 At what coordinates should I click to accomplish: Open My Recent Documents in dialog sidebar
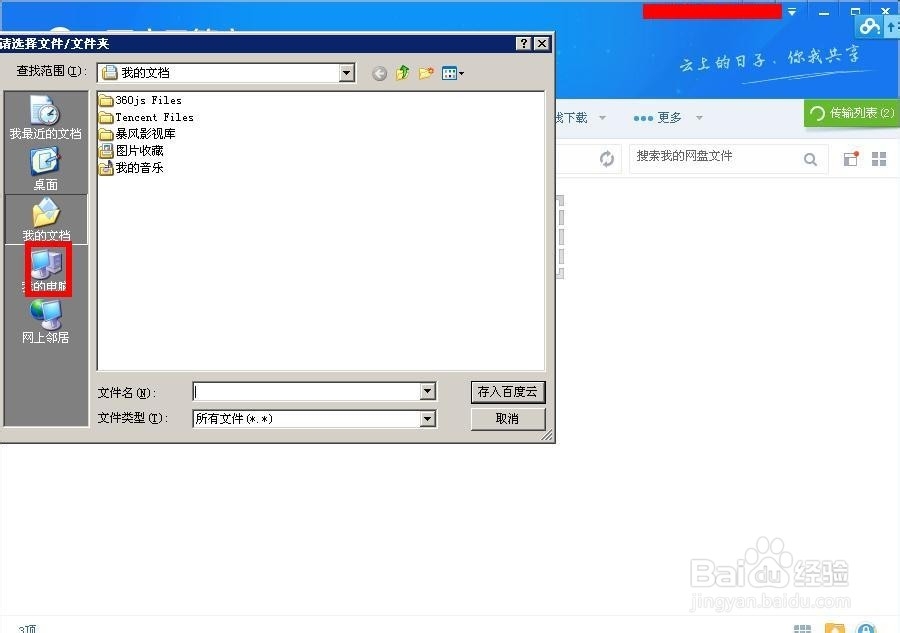(45, 117)
